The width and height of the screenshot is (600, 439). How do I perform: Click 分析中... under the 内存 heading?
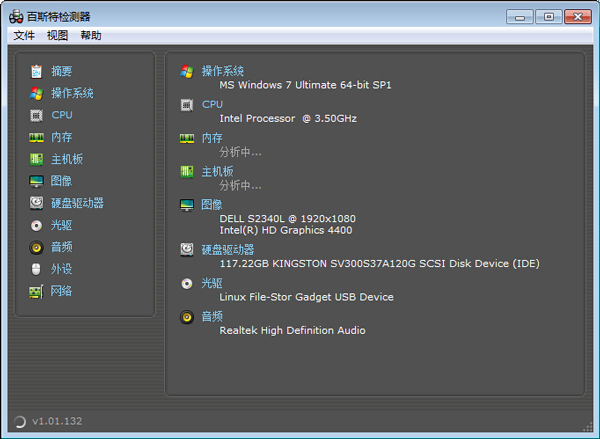pos(240,152)
